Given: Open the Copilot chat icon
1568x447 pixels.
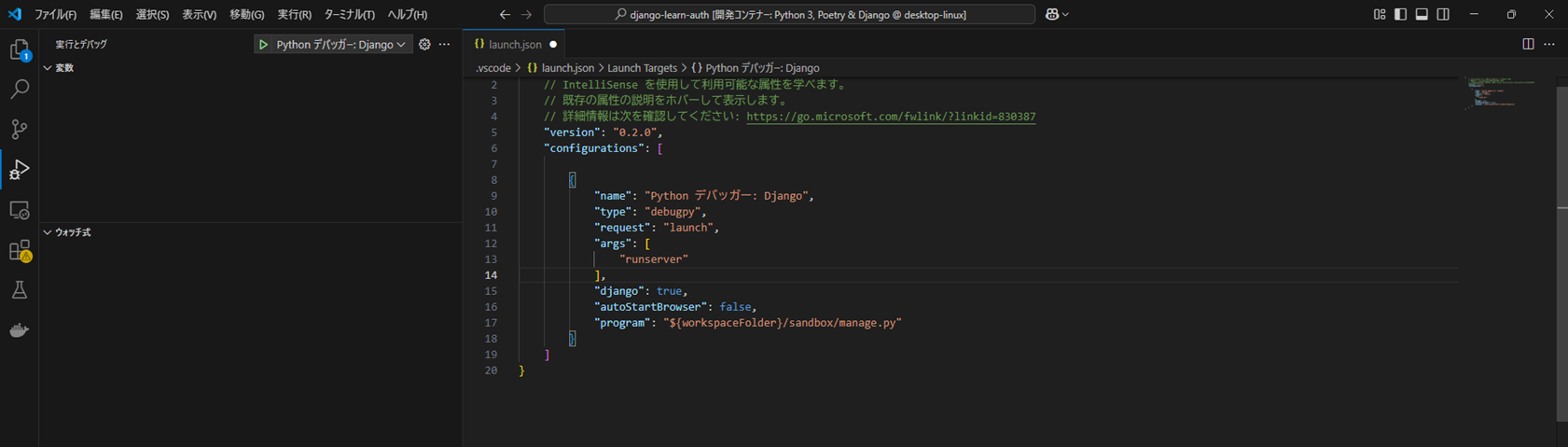Looking at the screenshot, I should point(1052,14).
